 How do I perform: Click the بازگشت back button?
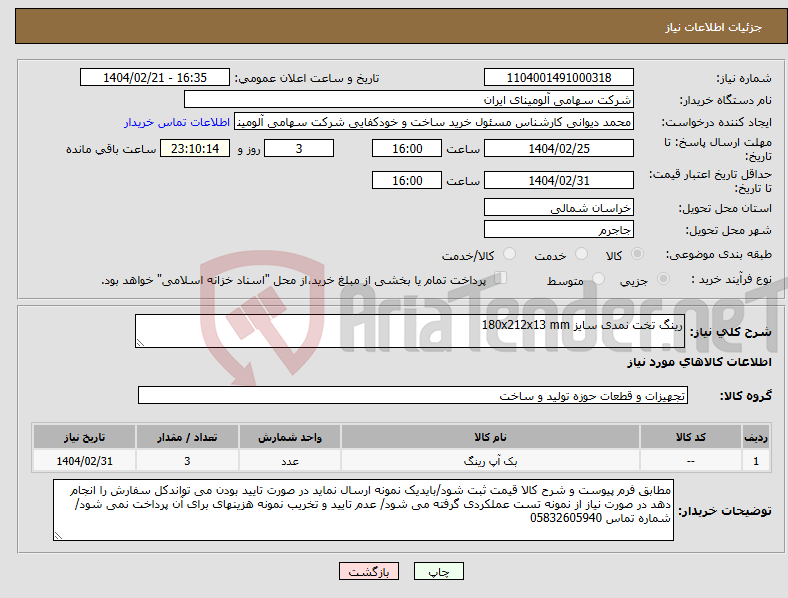tap(369, 571)
